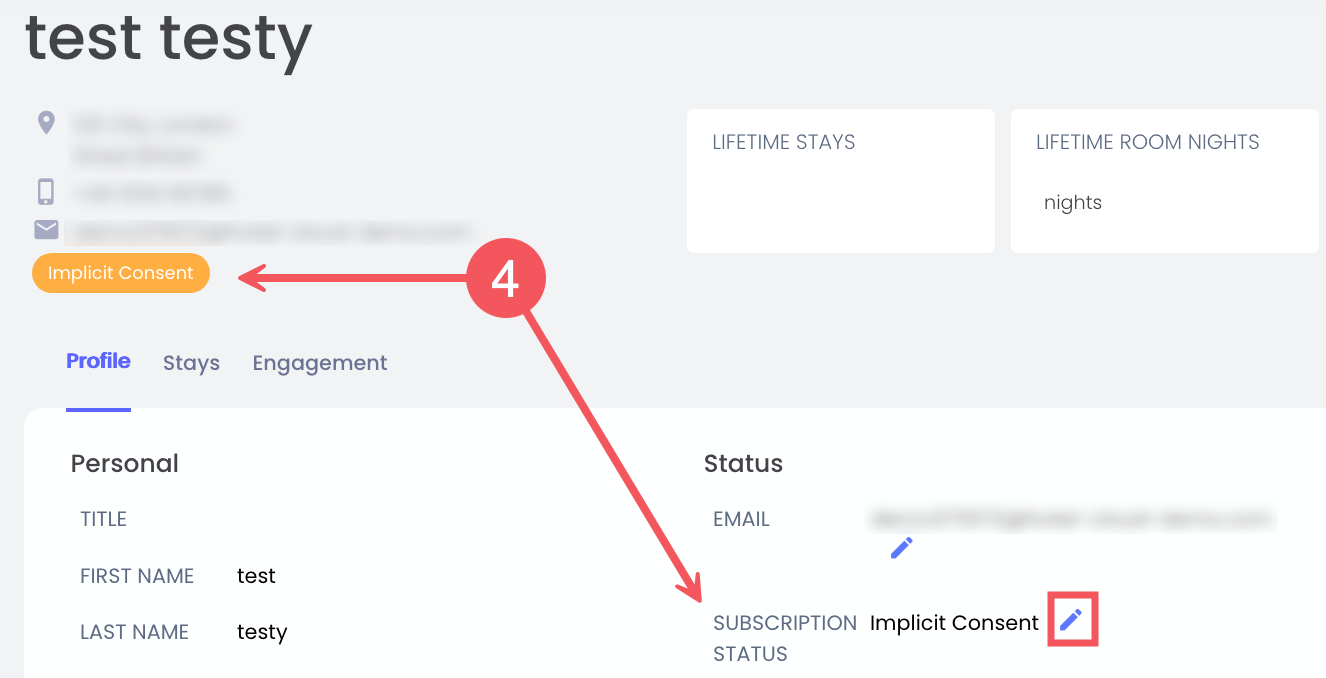Click the email envelope icon
This screenshot has height=678, width=1326.
[x=46, y=230]
